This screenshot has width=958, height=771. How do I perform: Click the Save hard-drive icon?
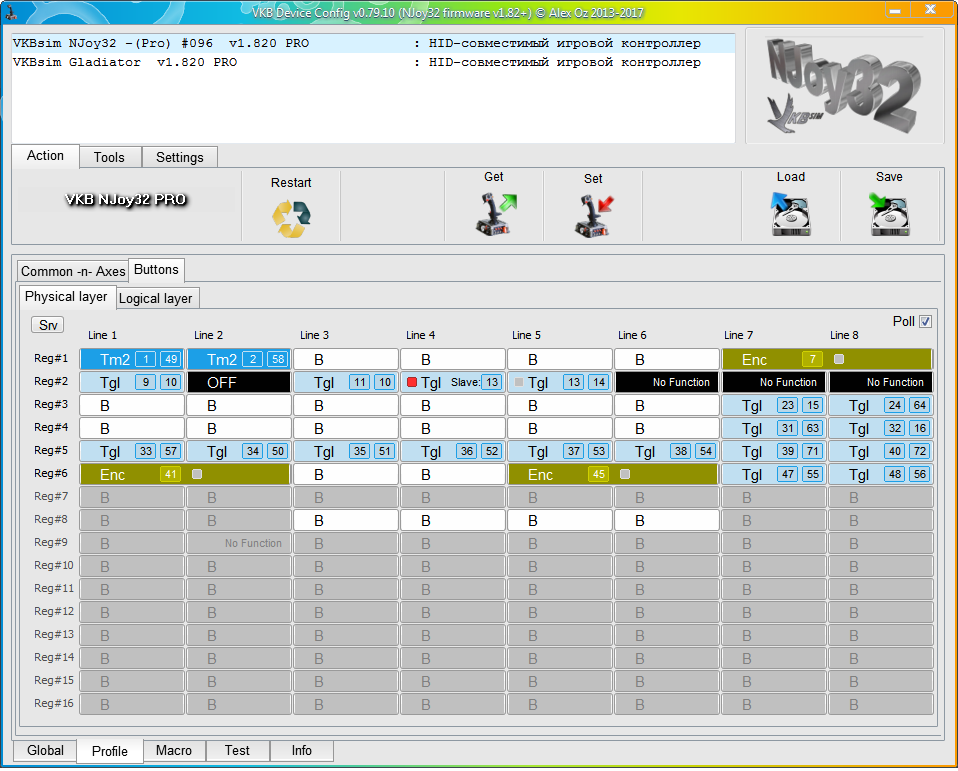[890, 214]
